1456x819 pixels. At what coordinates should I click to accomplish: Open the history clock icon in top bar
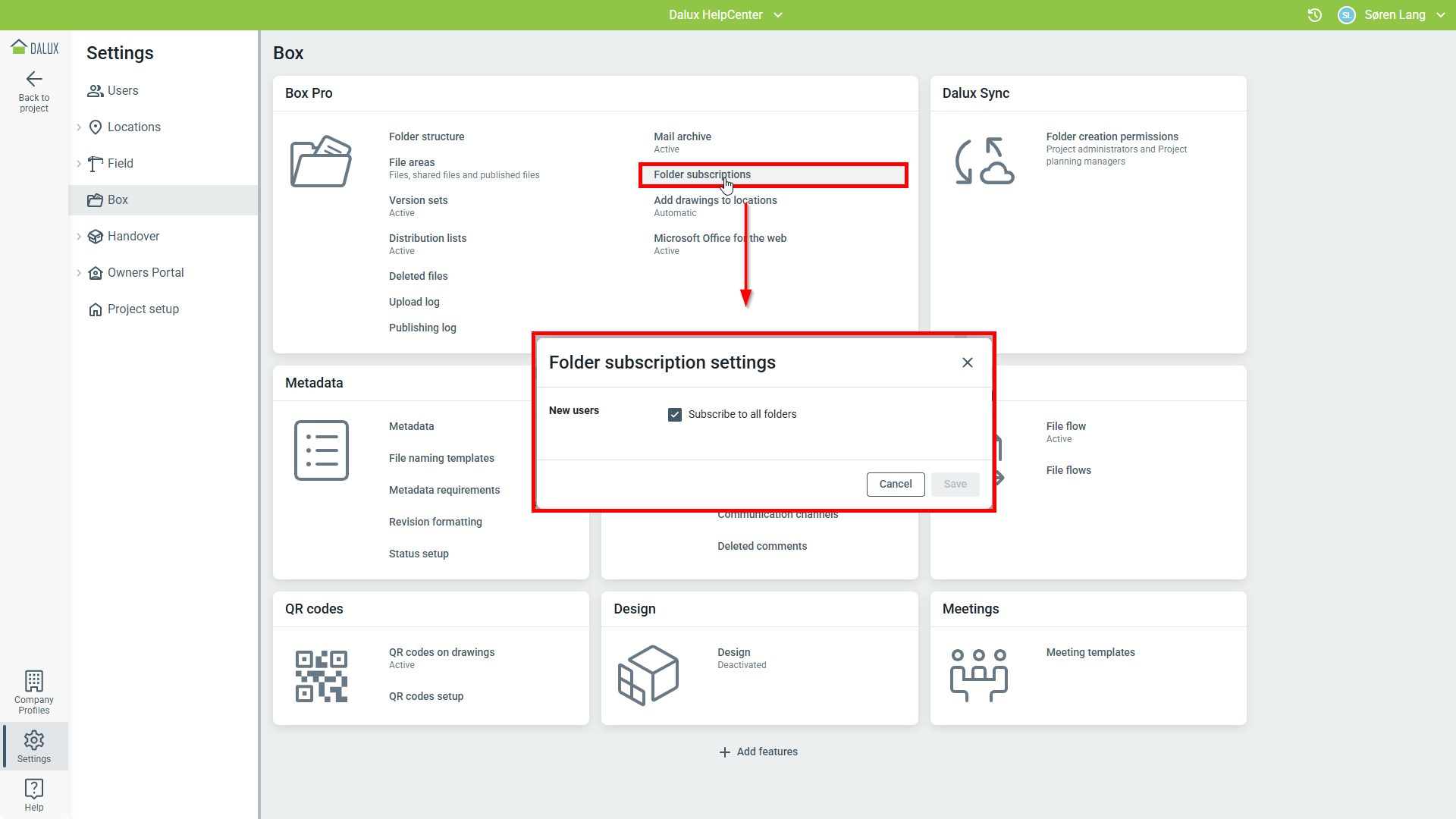point(1315,15)
